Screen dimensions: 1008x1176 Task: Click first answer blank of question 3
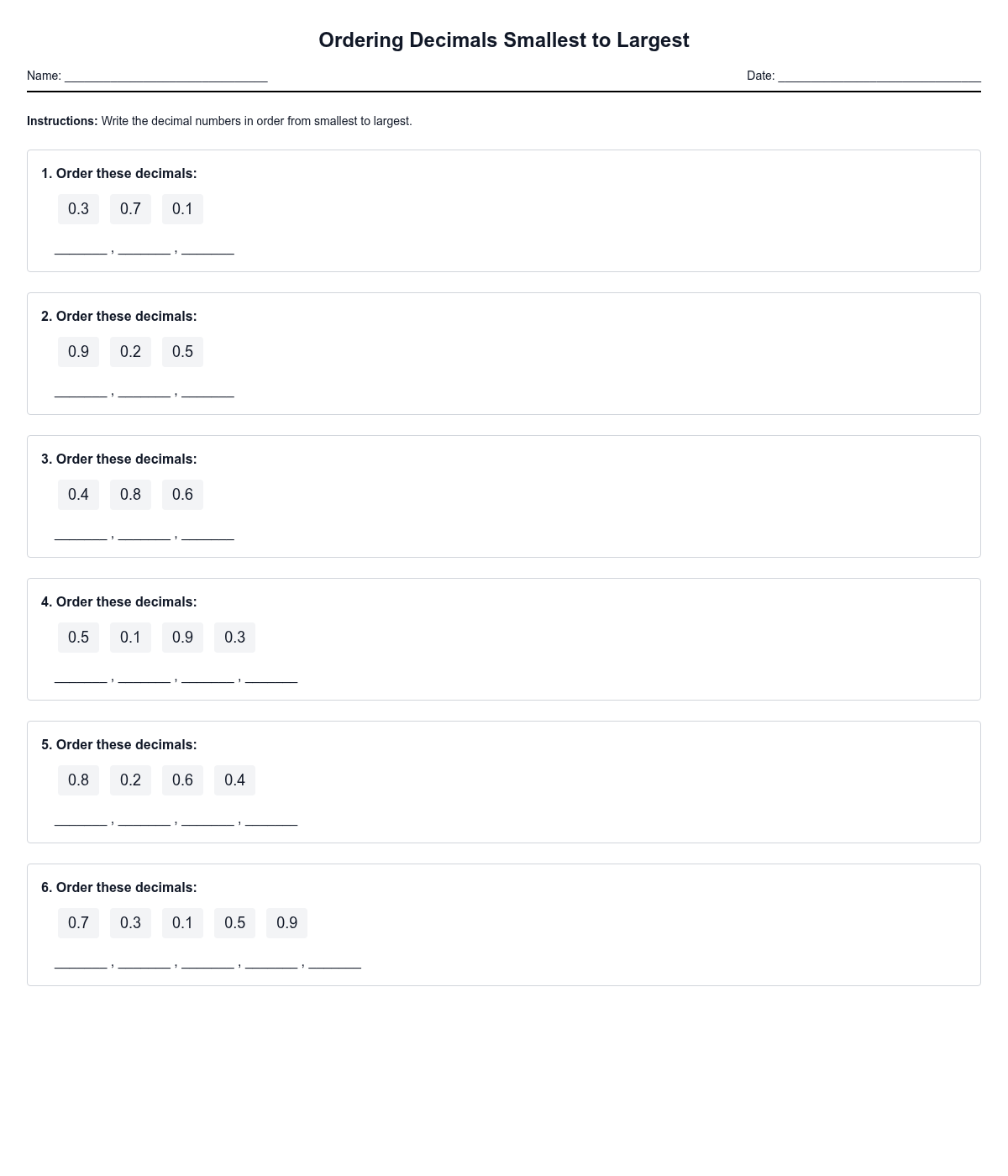coord(81,533)
